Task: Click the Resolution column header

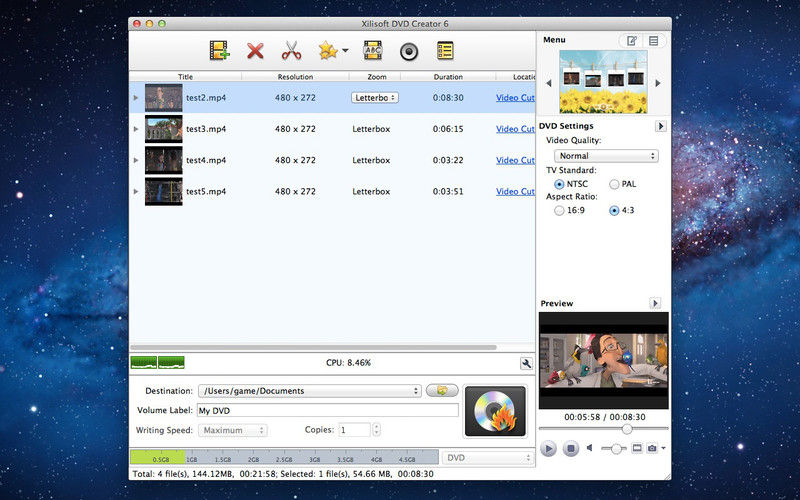Action: [295, 77]
